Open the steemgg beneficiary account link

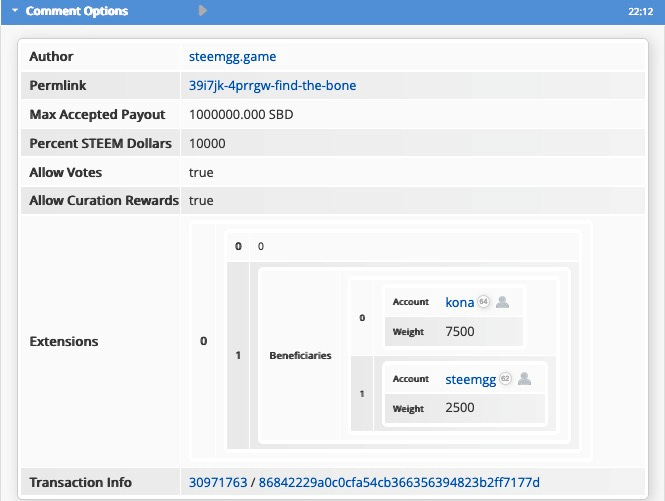coord(470,379)
